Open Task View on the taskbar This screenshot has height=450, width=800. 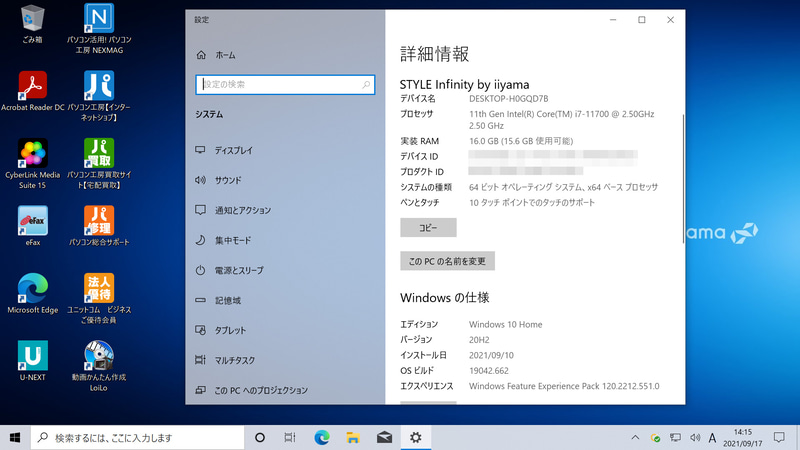[x=290, y=438]
